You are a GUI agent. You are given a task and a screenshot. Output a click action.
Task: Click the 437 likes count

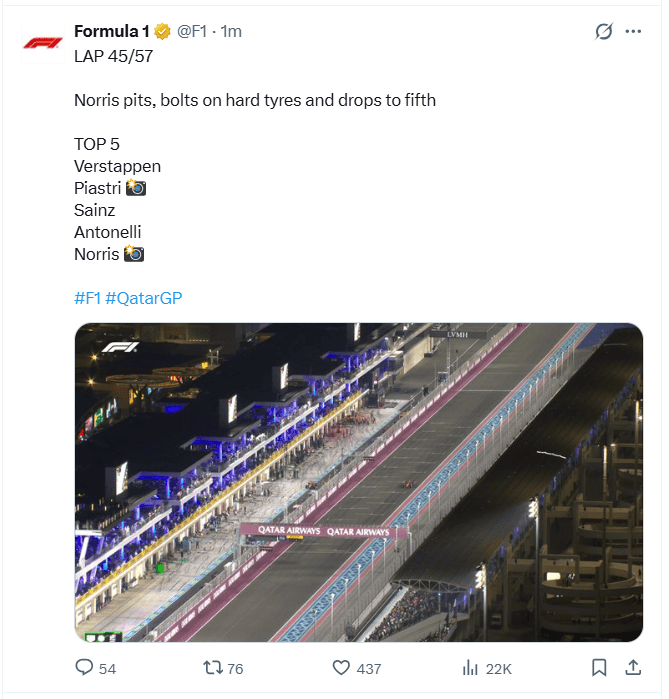(x=369, y=668)
